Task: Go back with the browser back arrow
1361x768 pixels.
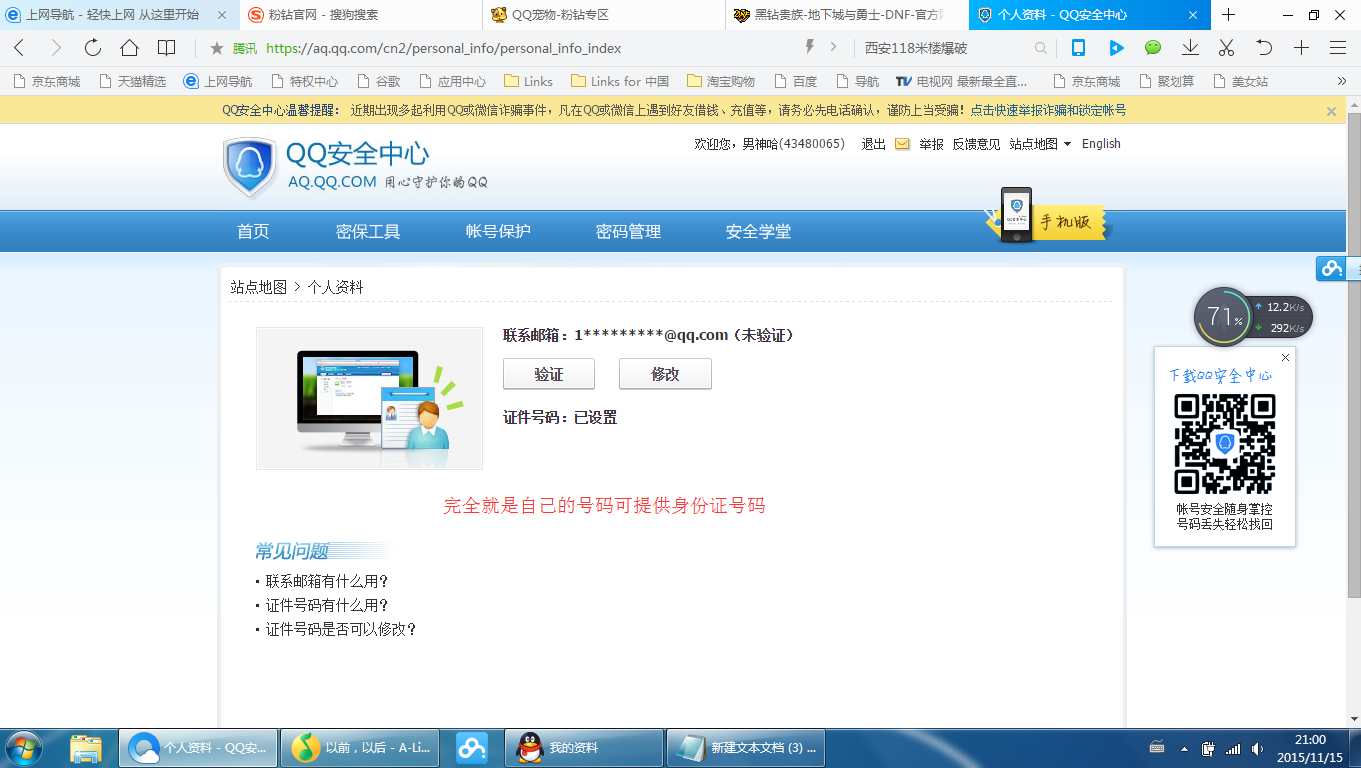Action: point(19,48)
